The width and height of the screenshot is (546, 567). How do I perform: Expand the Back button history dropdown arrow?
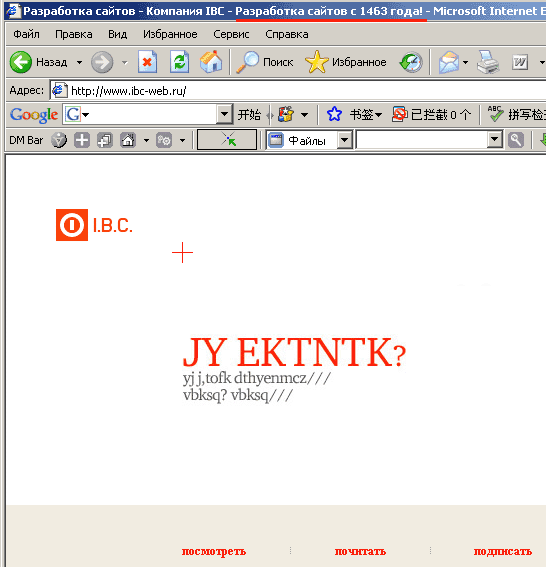click(x=79, y=63)
